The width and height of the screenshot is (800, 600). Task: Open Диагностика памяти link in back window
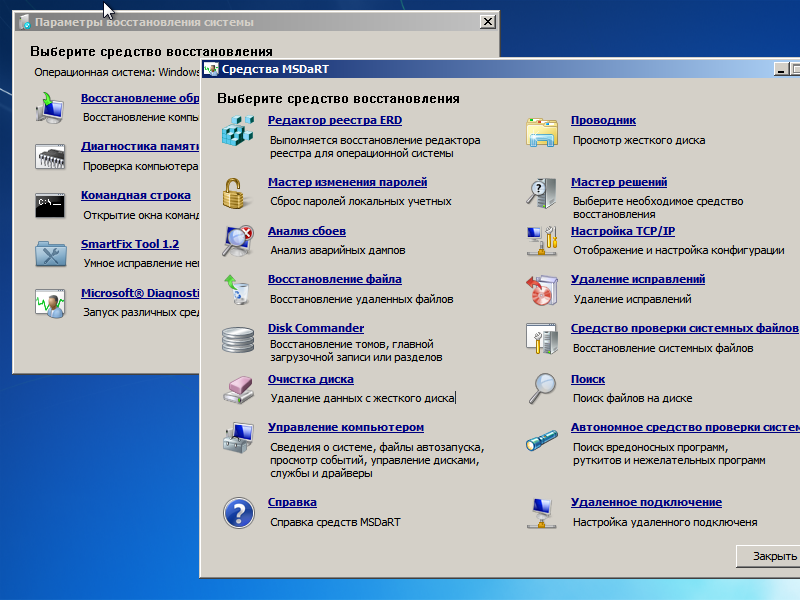point(140,146)
